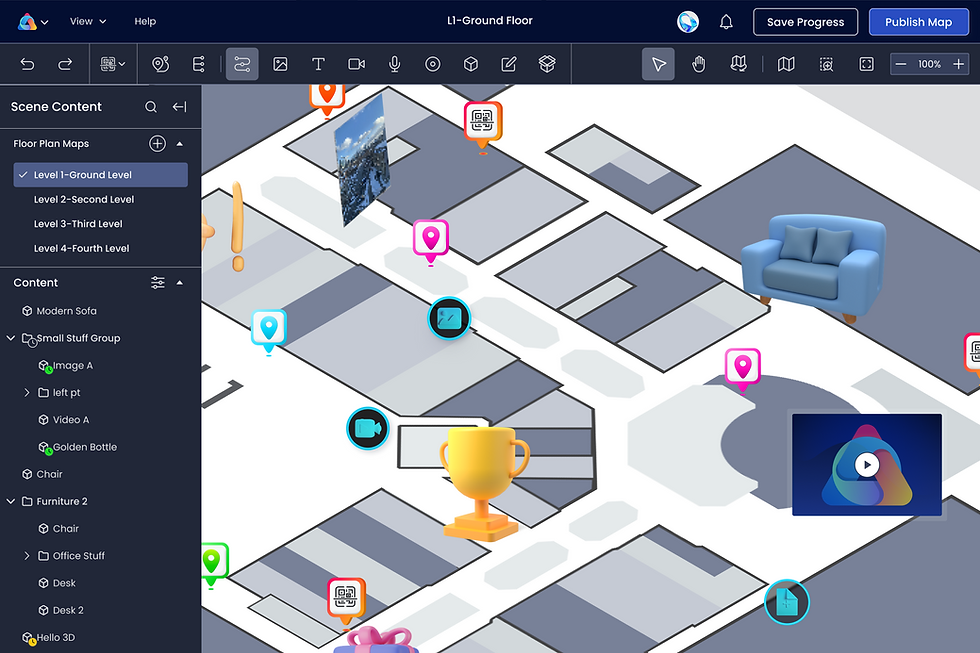Screen dimensions: 980x653
Task: Select the Text tool in the toolbar
Action: click(318, 64)
